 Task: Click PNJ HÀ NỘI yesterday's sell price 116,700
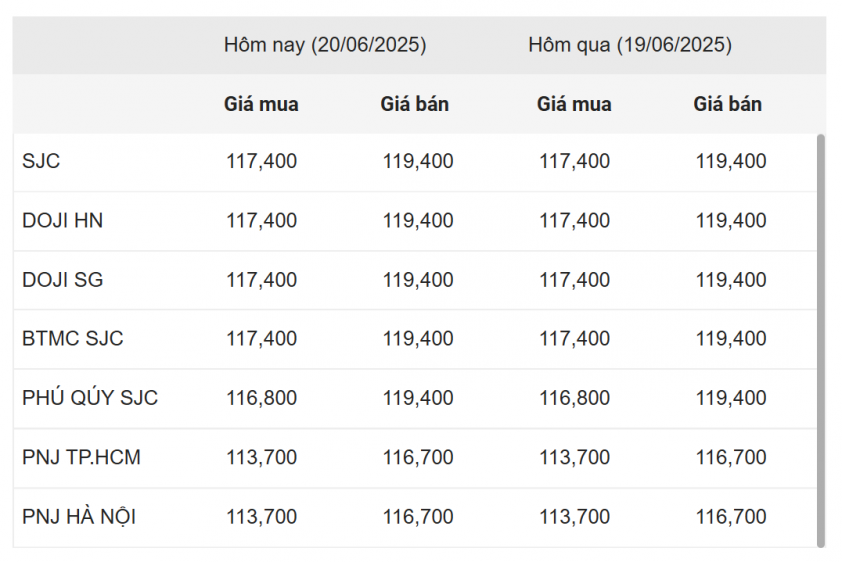731,517
